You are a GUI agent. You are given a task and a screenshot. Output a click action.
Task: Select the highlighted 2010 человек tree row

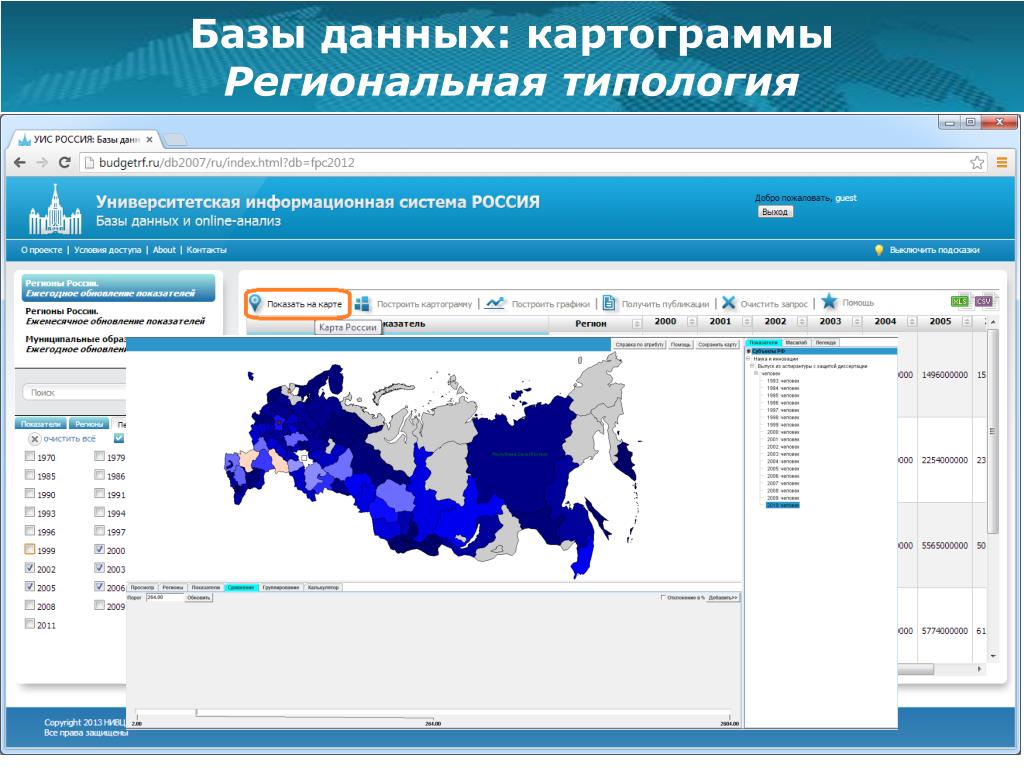pos(782,505)
